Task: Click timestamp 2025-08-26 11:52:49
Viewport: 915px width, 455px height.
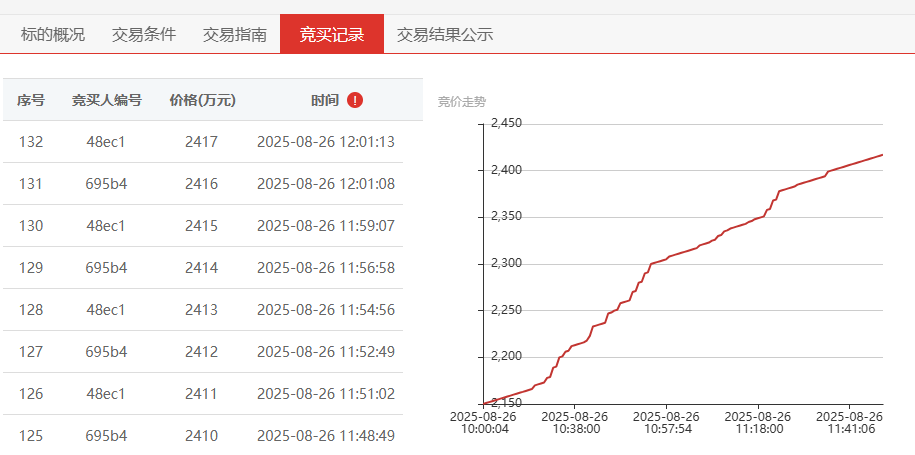Action: tap(326, 352)
